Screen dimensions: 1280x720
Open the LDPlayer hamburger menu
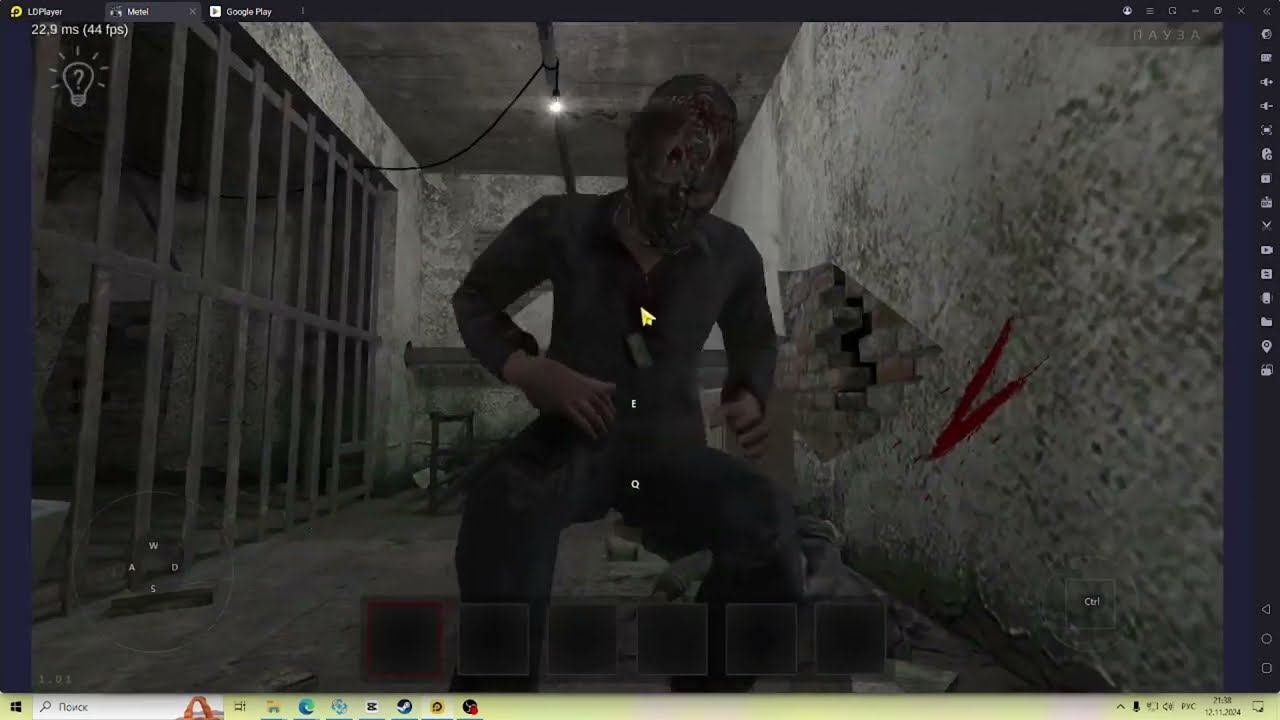click(x=1150, y=11)
